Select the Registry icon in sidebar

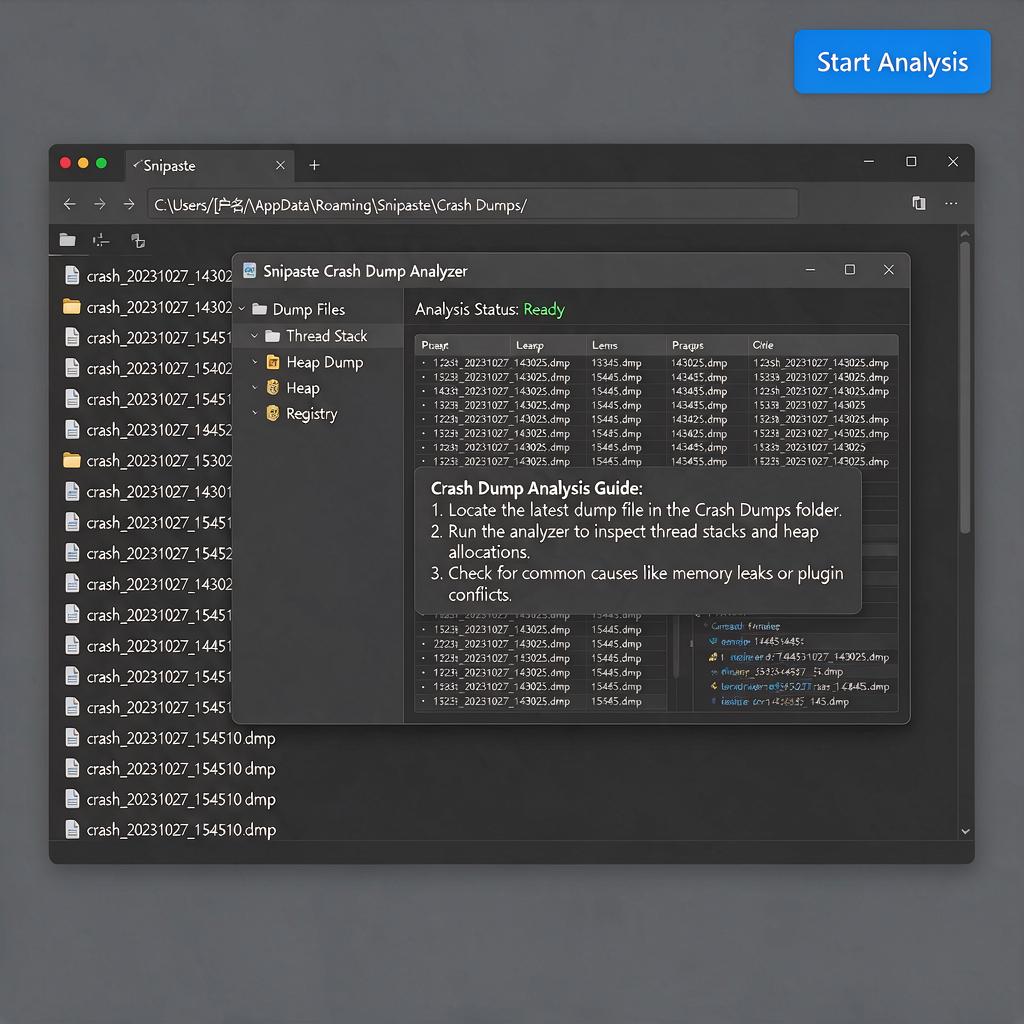(273, 413)
